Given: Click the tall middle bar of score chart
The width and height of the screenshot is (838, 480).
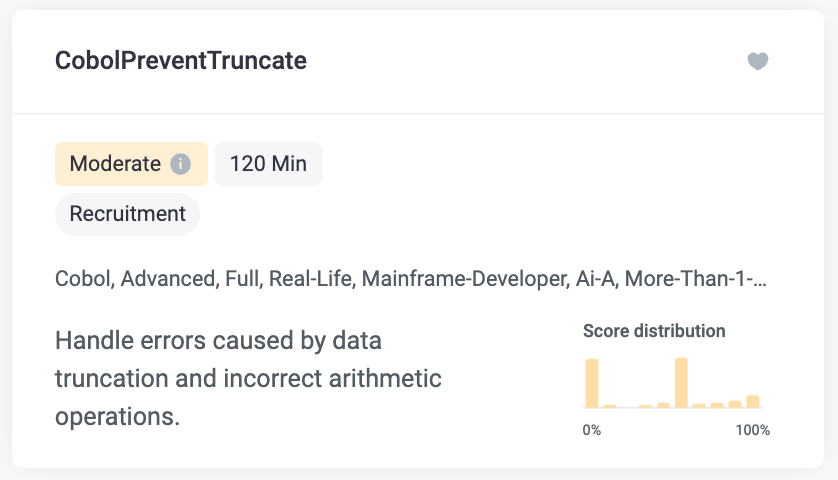Looking at the screenshot, I should point(681,383).
